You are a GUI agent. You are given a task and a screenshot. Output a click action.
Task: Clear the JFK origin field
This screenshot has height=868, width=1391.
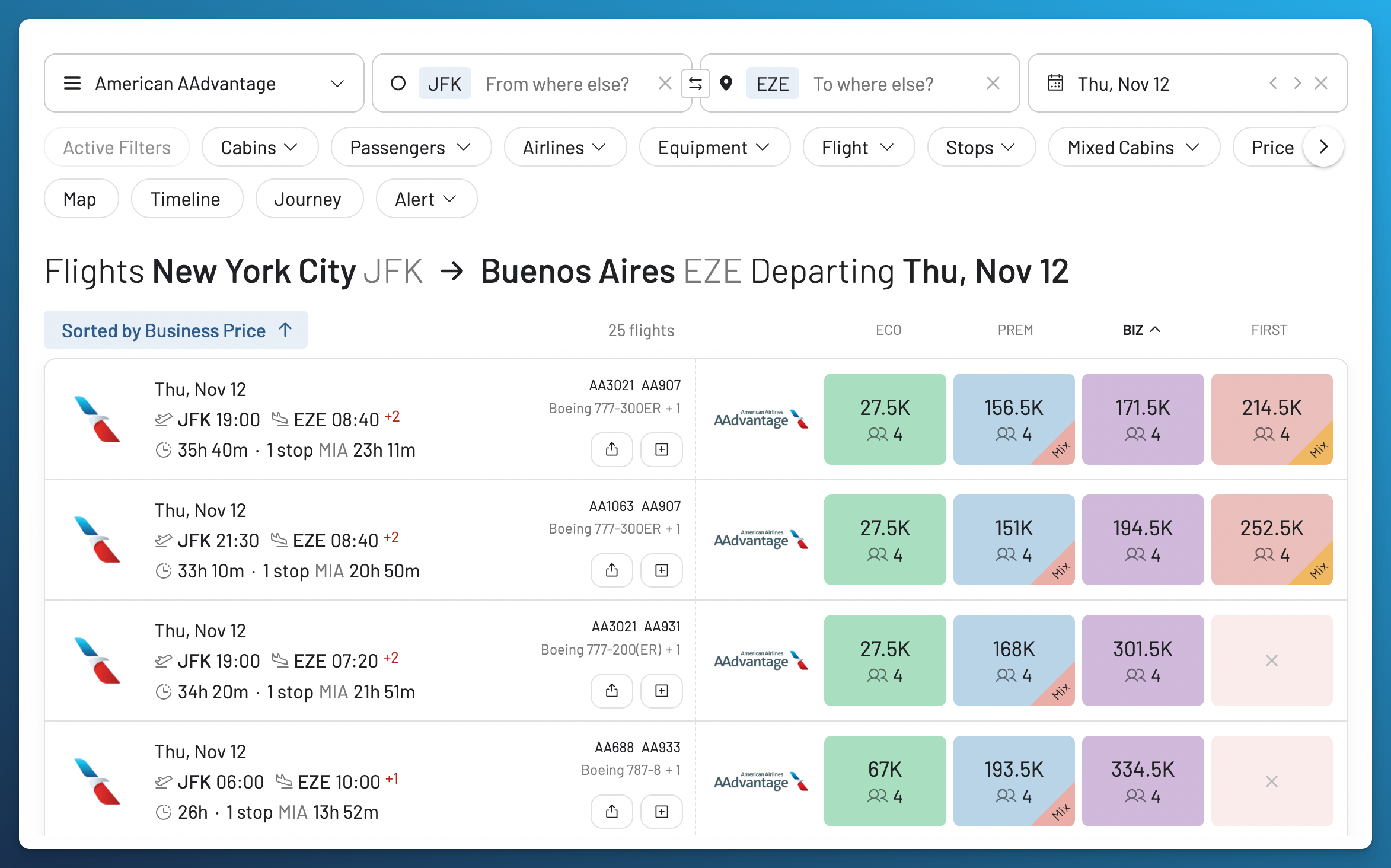(x=665, y=84)
